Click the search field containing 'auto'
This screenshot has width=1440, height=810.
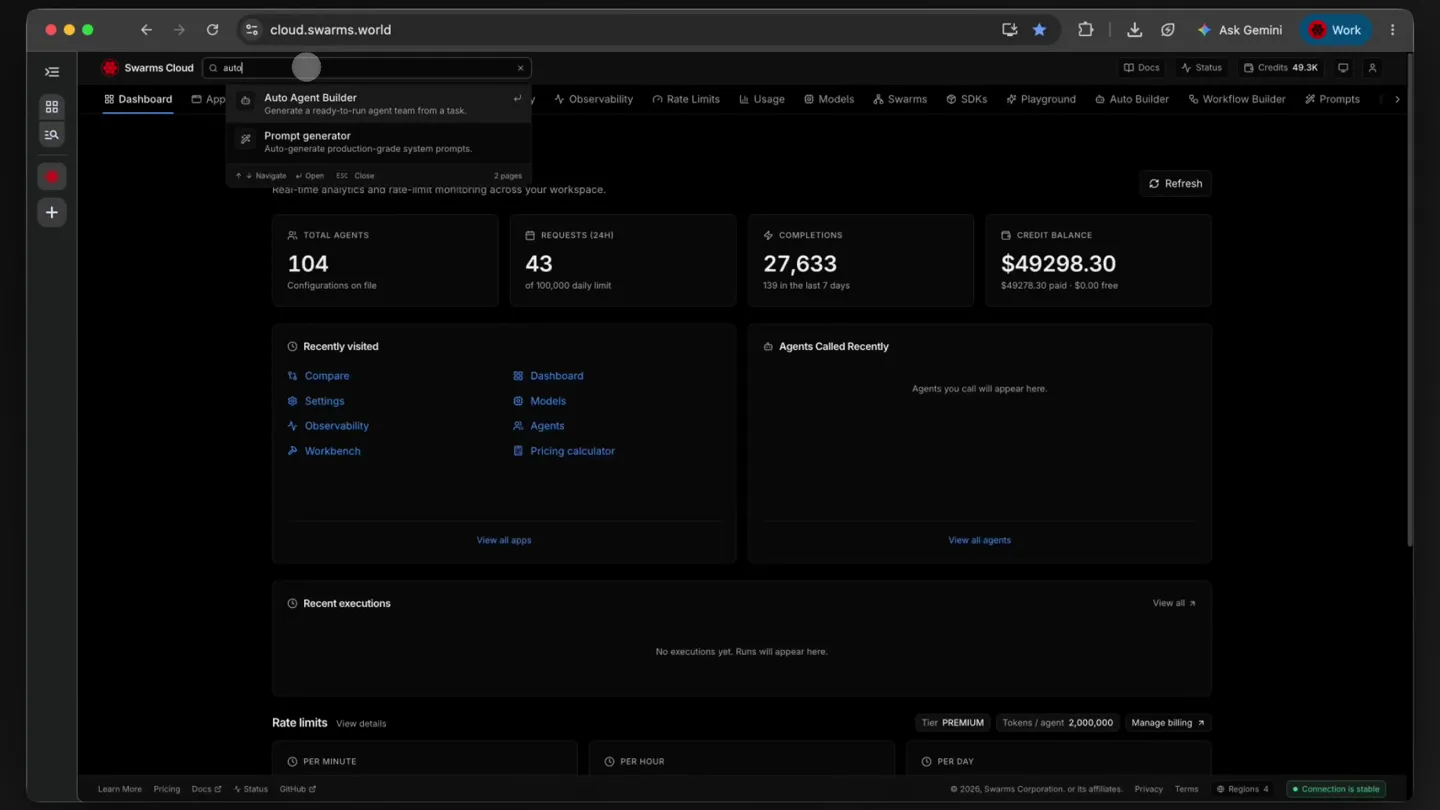click(366, 68)
